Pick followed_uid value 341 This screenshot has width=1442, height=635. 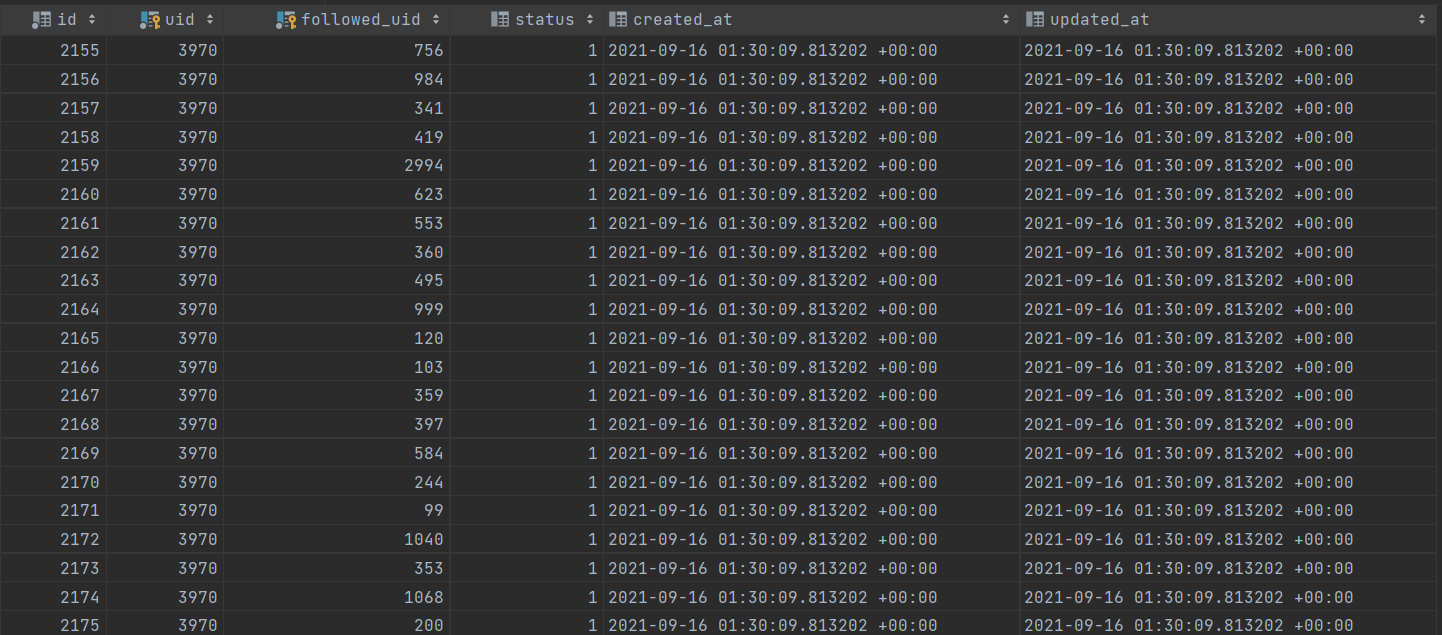(429, 108)
